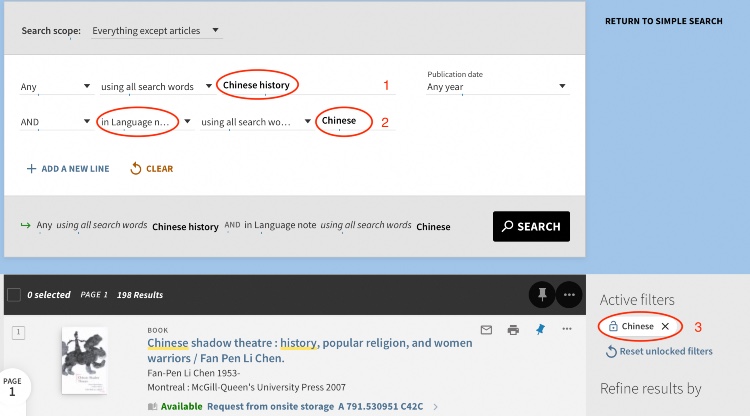Click the 'Refine results by' heading
750x416 pixels.
click(x=651, y=389)
